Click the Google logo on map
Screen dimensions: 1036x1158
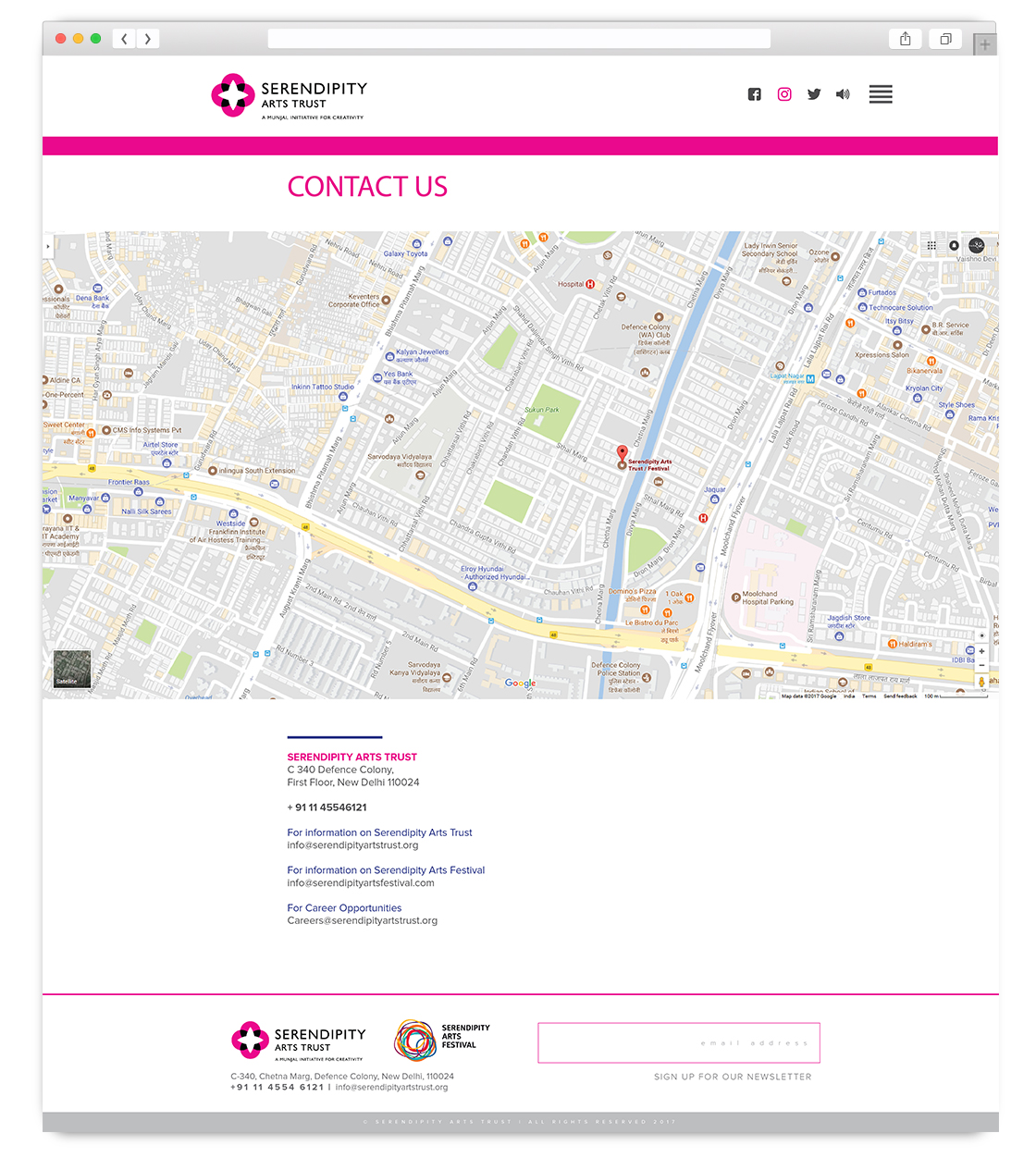521,684
